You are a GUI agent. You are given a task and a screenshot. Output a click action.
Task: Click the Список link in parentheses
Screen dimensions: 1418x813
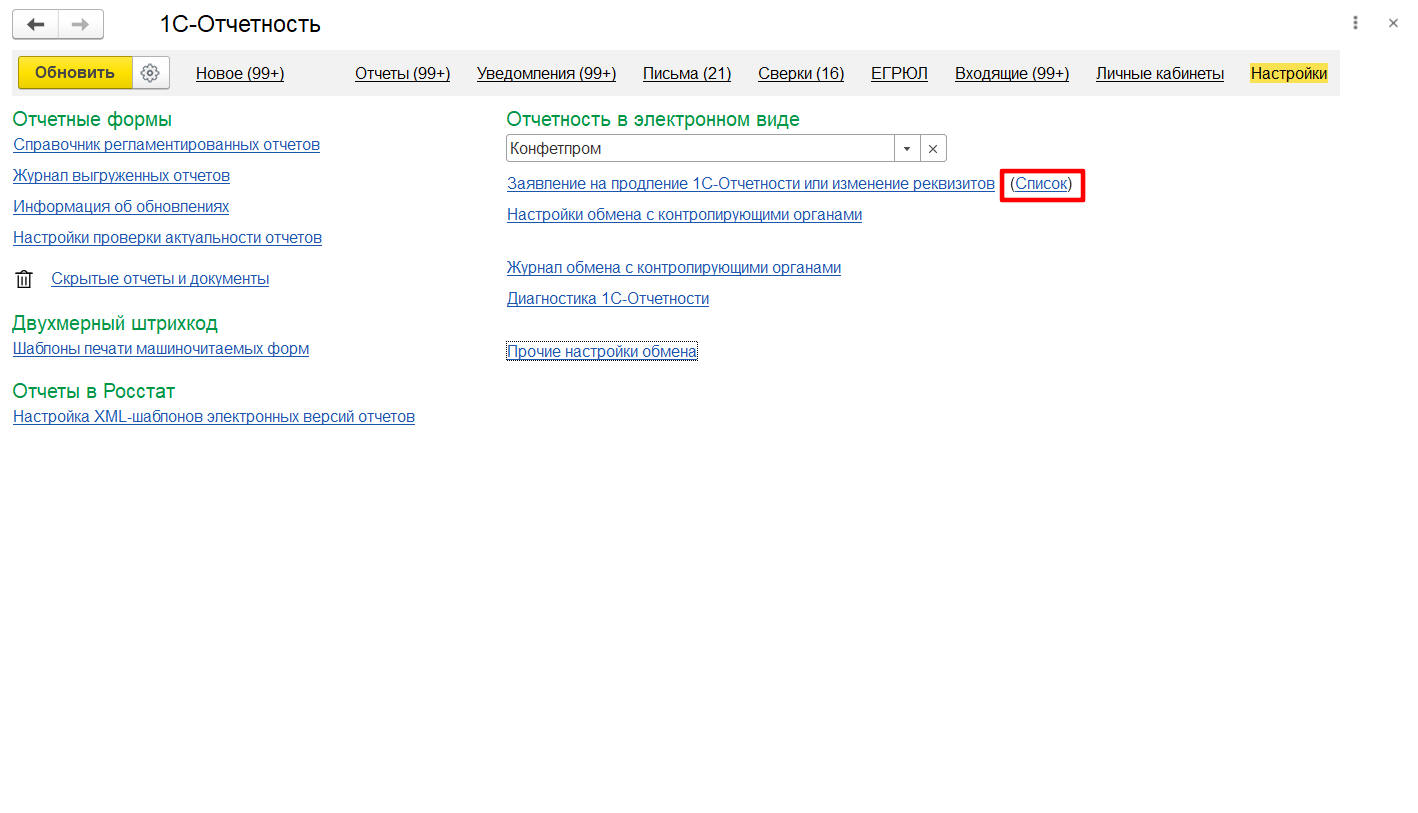tap(1041, 184)
